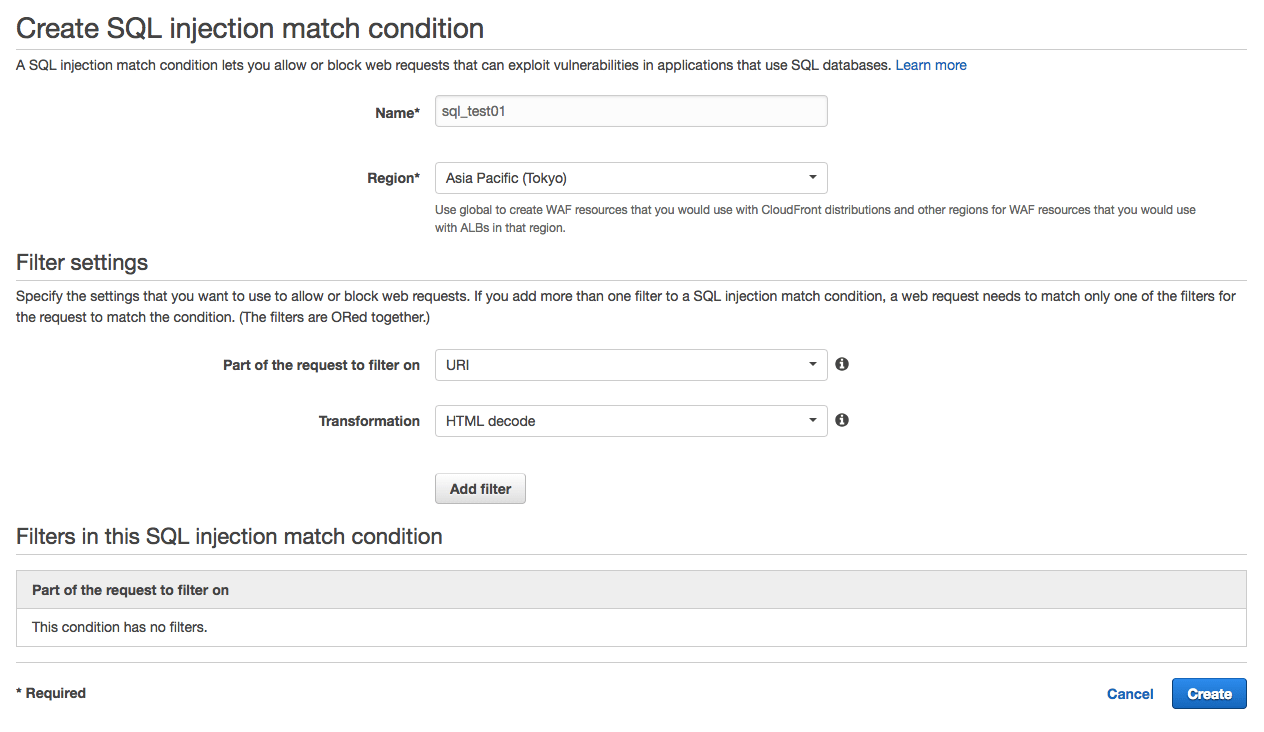1264x732 pixels.
Task: Select the "This condition has no filters" row
Action: point(120,628)
